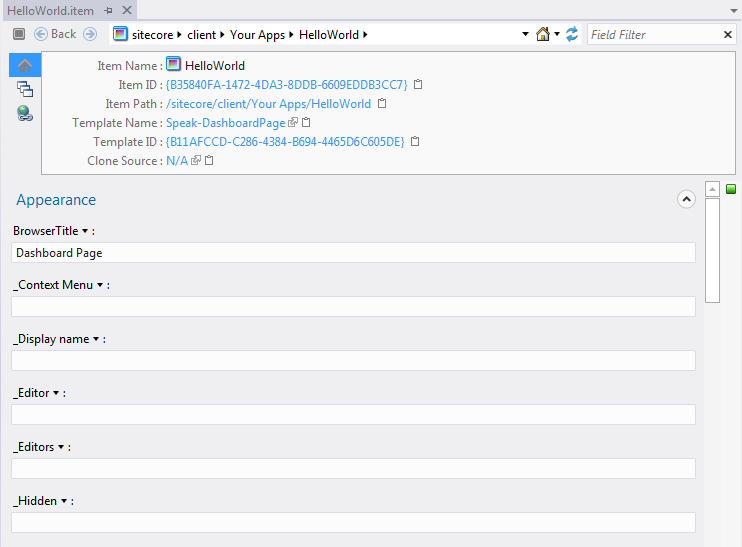The height and width of the screenshot is (547, 742).
Task: Click the forward navigation arrow
Action: (90, 34)
